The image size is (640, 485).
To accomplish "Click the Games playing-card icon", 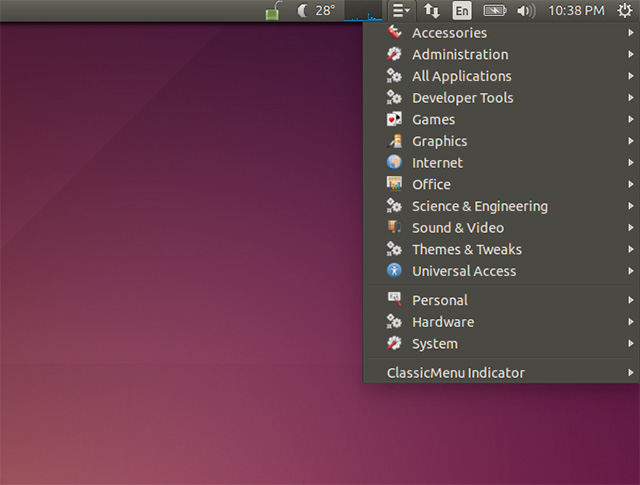I will coord(394,120).
